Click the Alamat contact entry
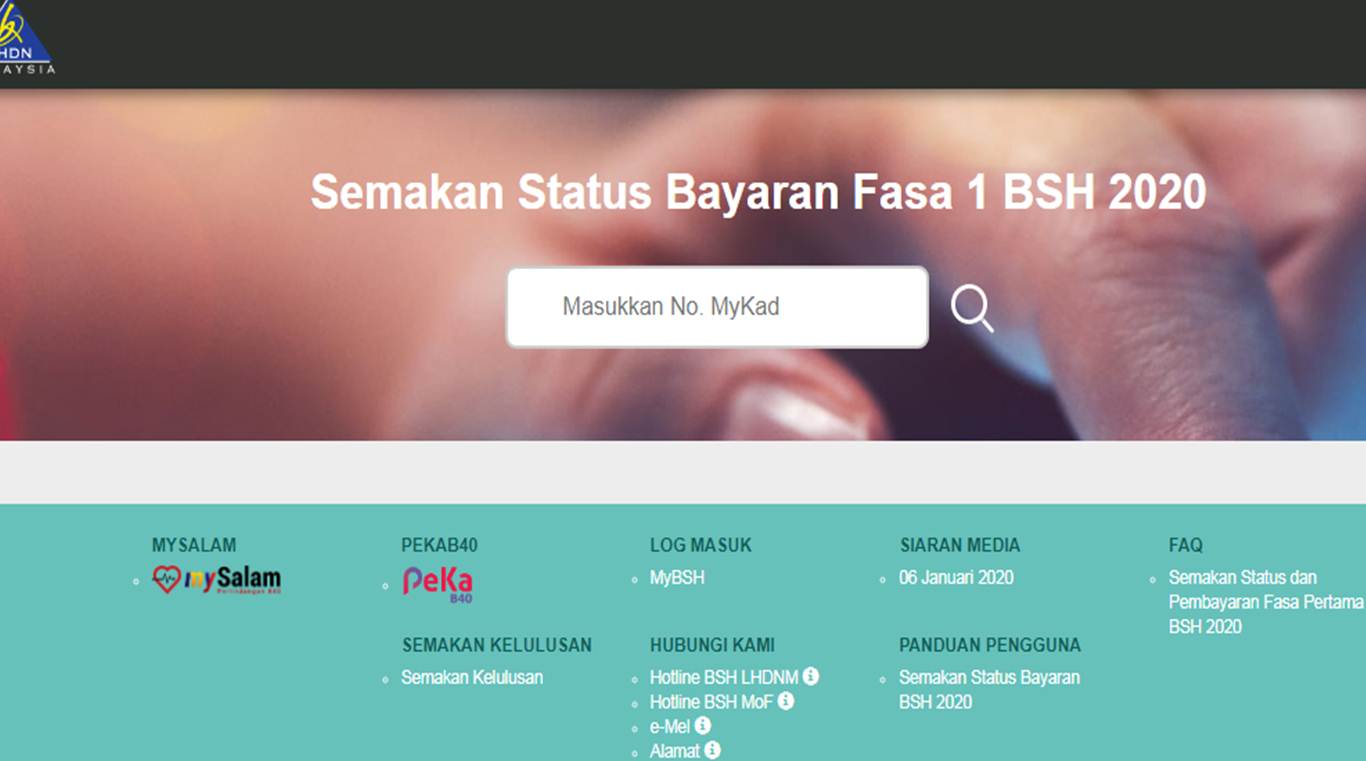This screenshot has width=1366, height=761. pyautogui.click(x=675, y=751)
